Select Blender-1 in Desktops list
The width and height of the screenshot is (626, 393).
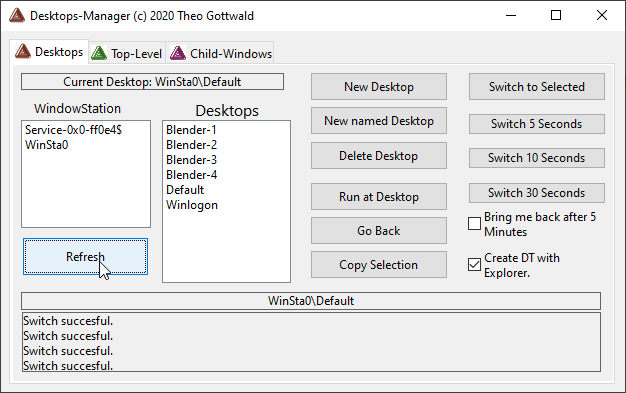(192, 130)
